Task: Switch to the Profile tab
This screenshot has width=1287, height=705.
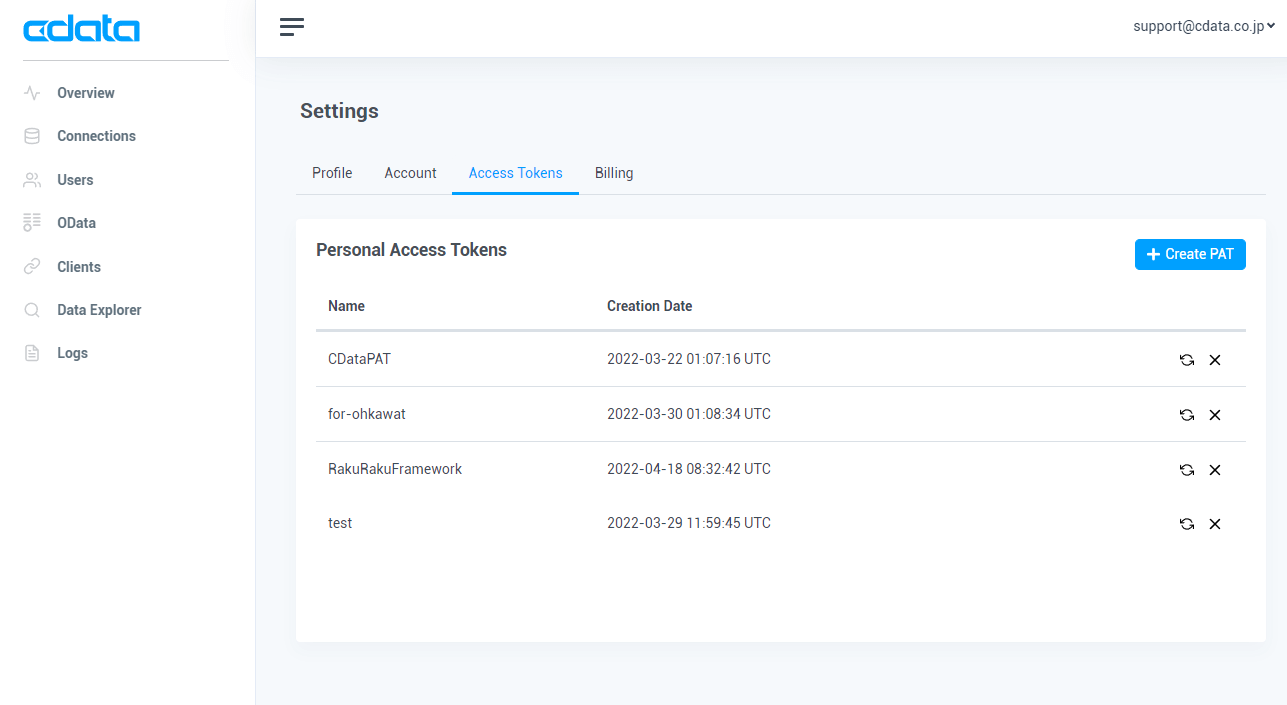Action: [x=332, y=173]
